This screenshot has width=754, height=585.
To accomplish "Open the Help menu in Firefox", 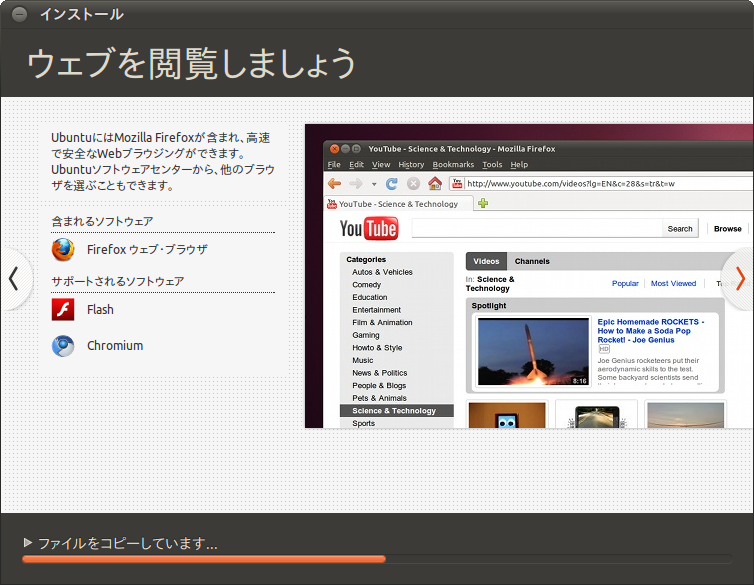I will [519, 164].
